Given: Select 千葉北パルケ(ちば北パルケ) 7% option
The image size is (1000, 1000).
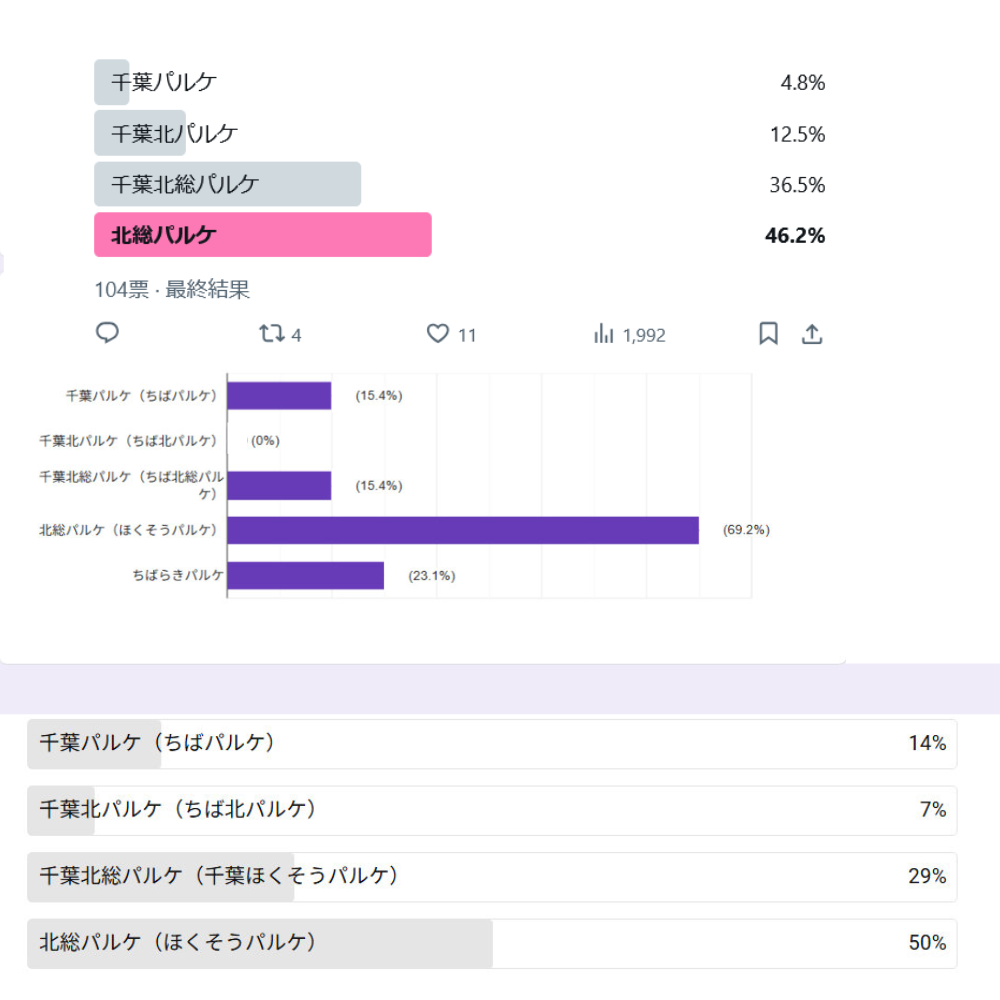Looking at the screenshot, I should click(492, 811).
